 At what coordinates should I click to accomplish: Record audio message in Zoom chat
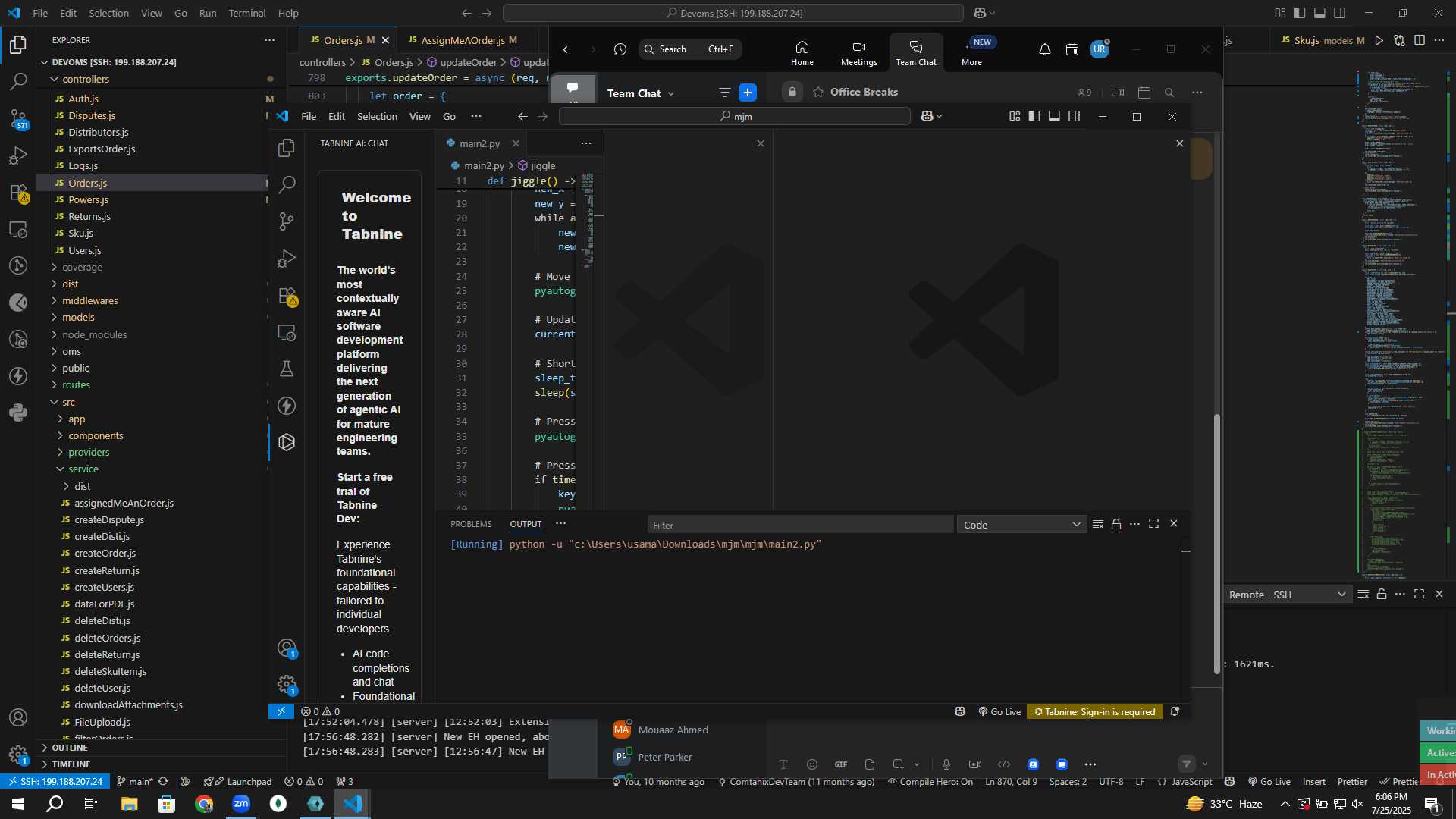click(946, 764)
